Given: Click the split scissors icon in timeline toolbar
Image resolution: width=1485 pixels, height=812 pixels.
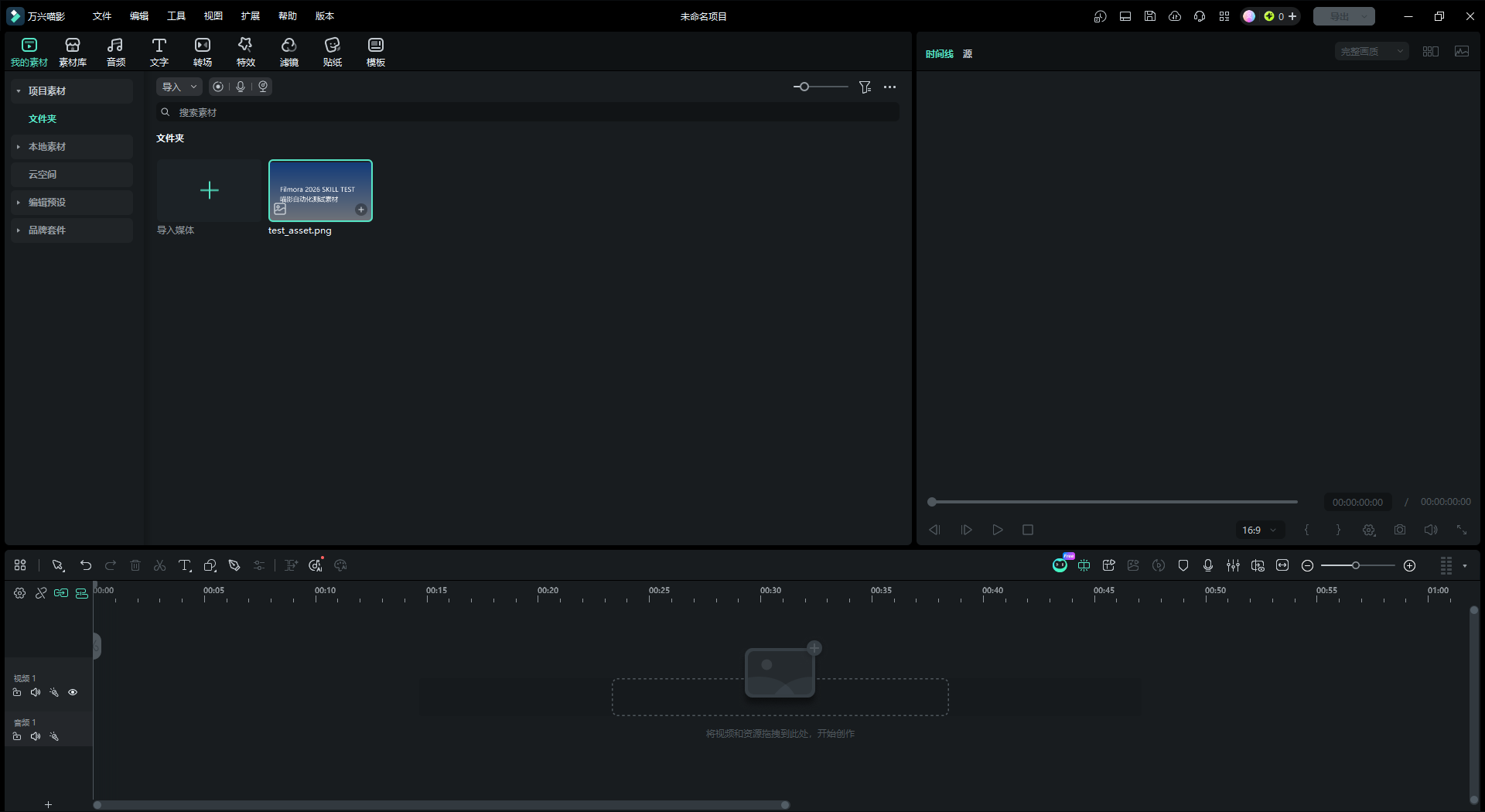Looking at the screenshot, I should click(160, 566).
